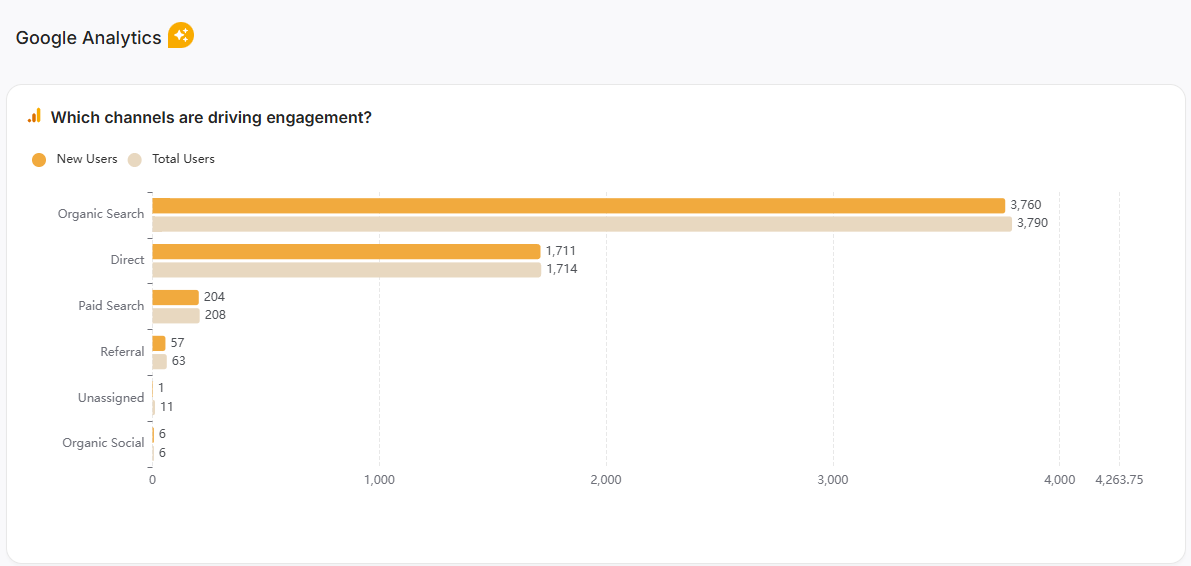This screenshot has height=566, width=1191.
Task: Click the Organic Social axis label
Action: pyautogui.click(x=103, y=443)
